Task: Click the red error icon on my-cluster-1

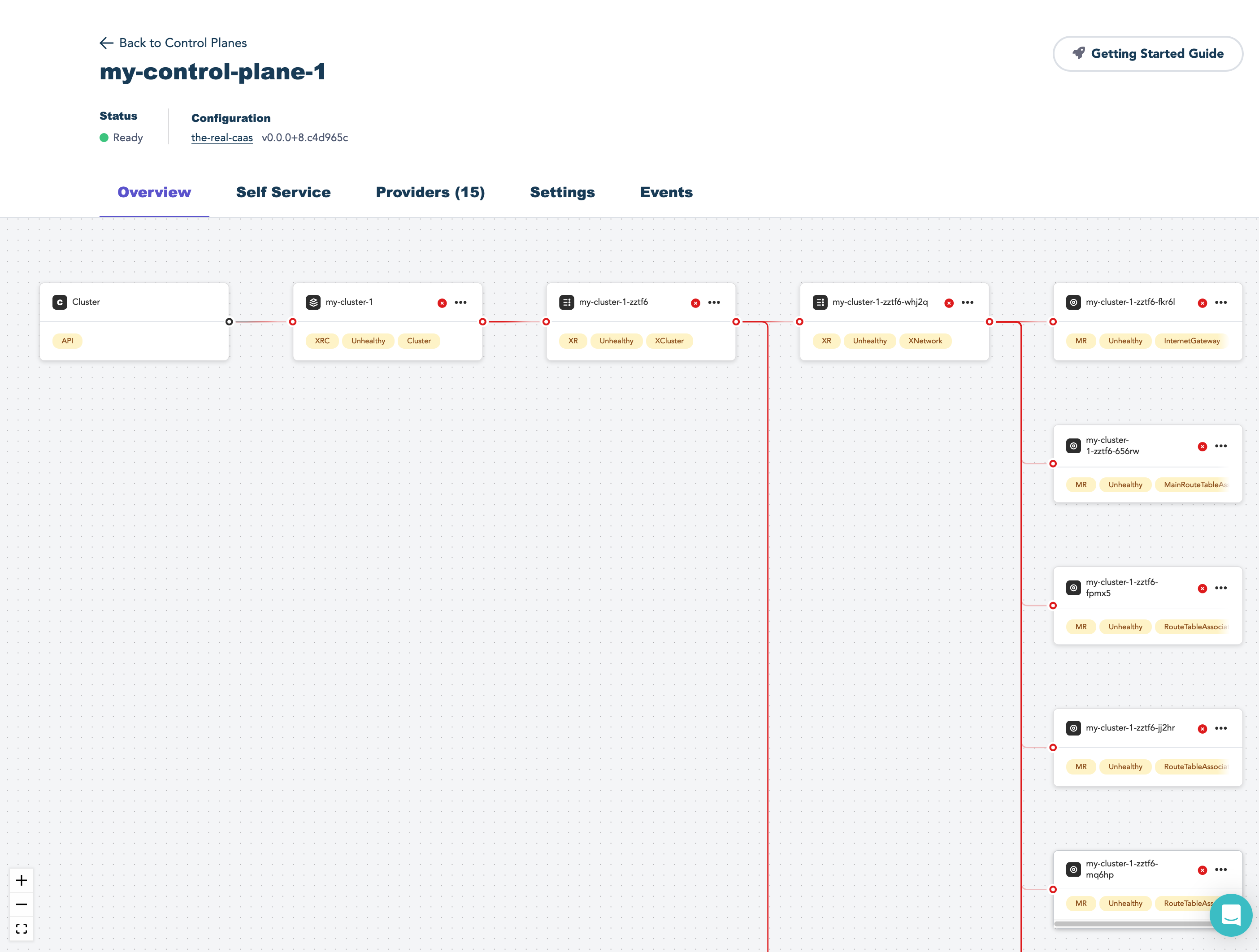Action: (442, 303)
